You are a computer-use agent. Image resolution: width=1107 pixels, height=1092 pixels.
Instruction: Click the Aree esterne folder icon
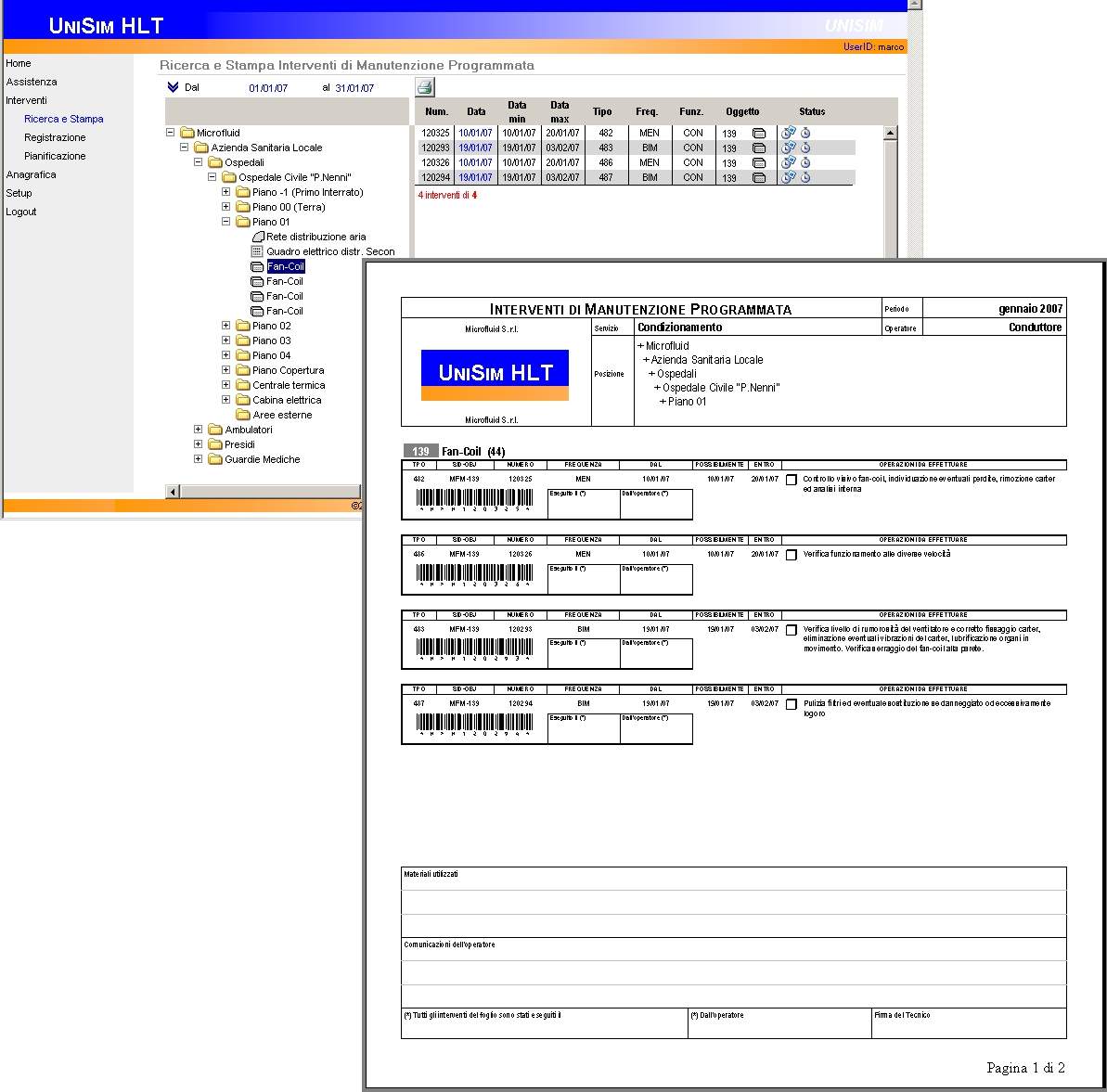click(x=243, y=415)
